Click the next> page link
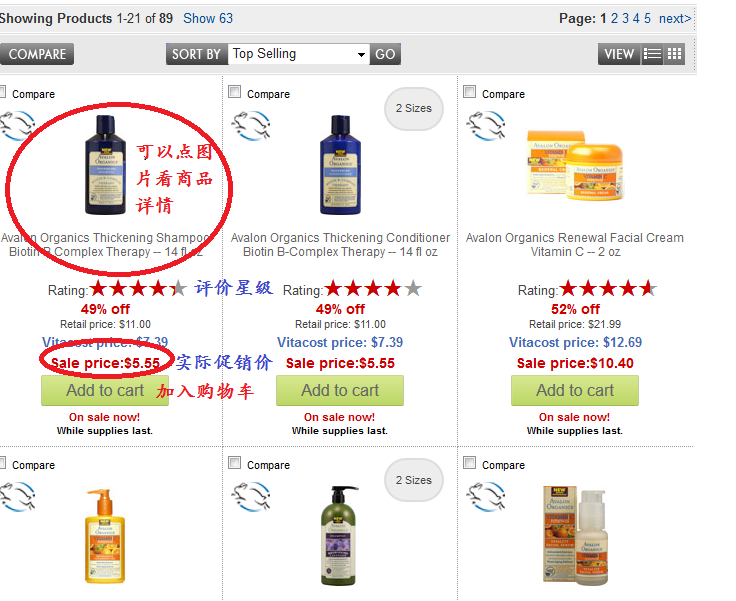Image resolution: width=736 pixels, height=601 pixels. [675, 18]
